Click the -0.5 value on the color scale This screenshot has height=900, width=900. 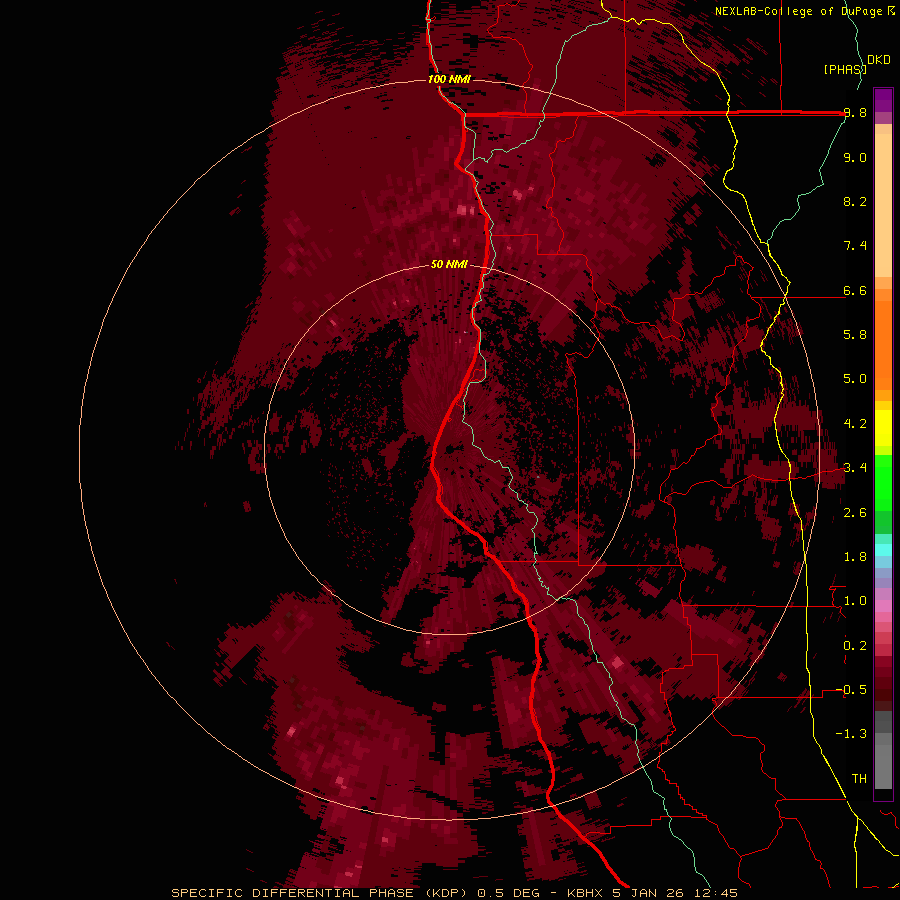point(851,690)
